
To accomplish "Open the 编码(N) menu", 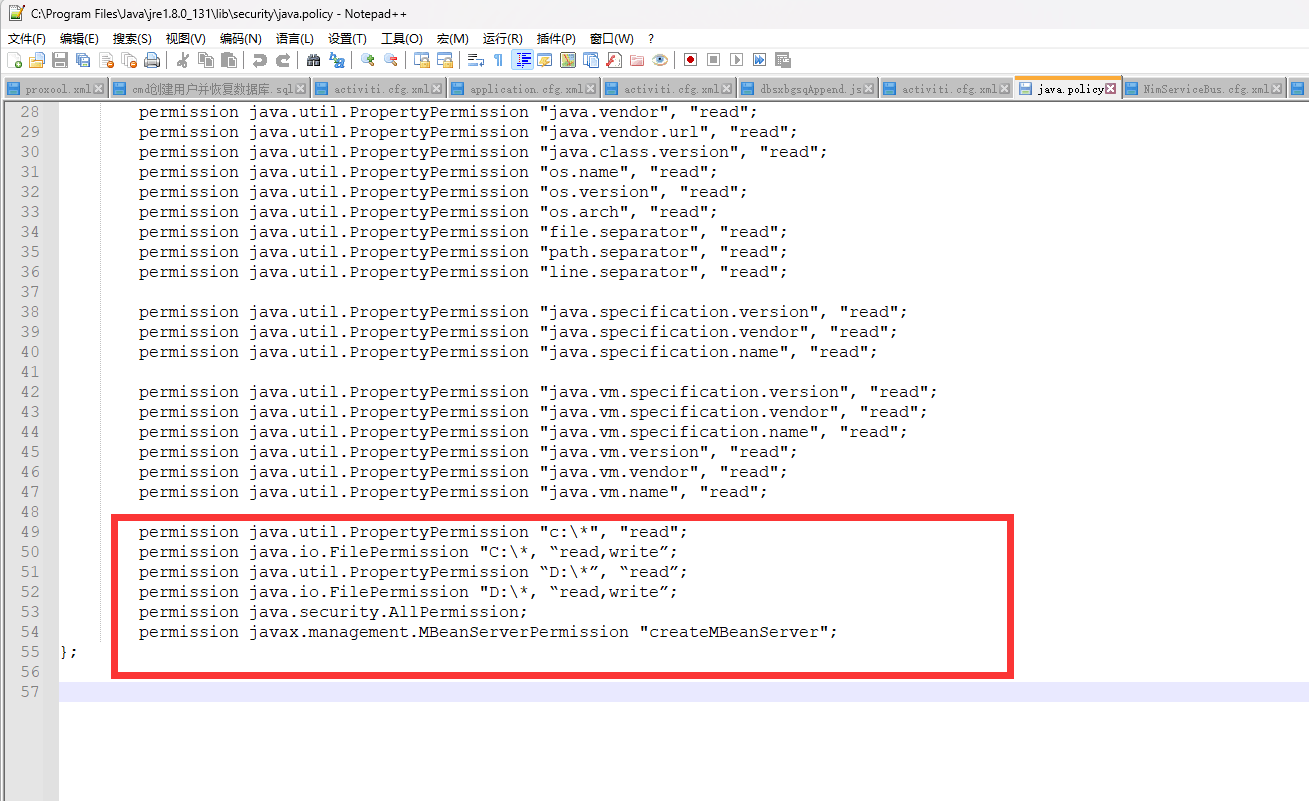I will [x=240, y=38].
